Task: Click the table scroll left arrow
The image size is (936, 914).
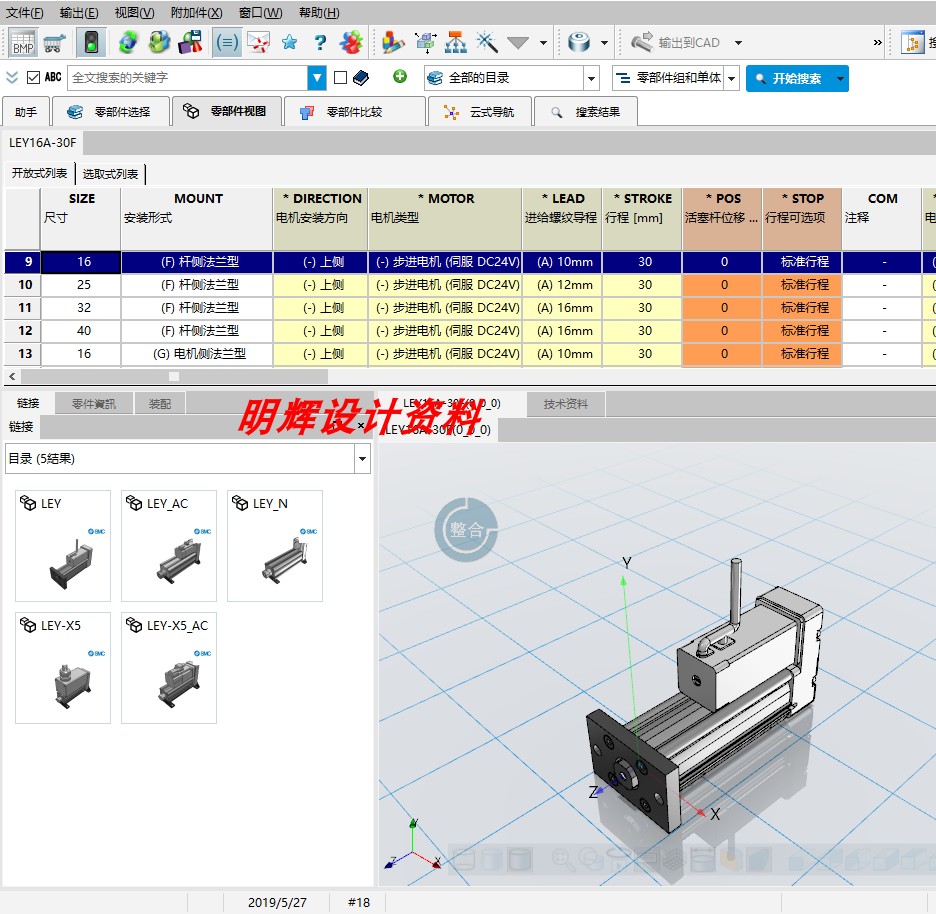Action: 12,376
